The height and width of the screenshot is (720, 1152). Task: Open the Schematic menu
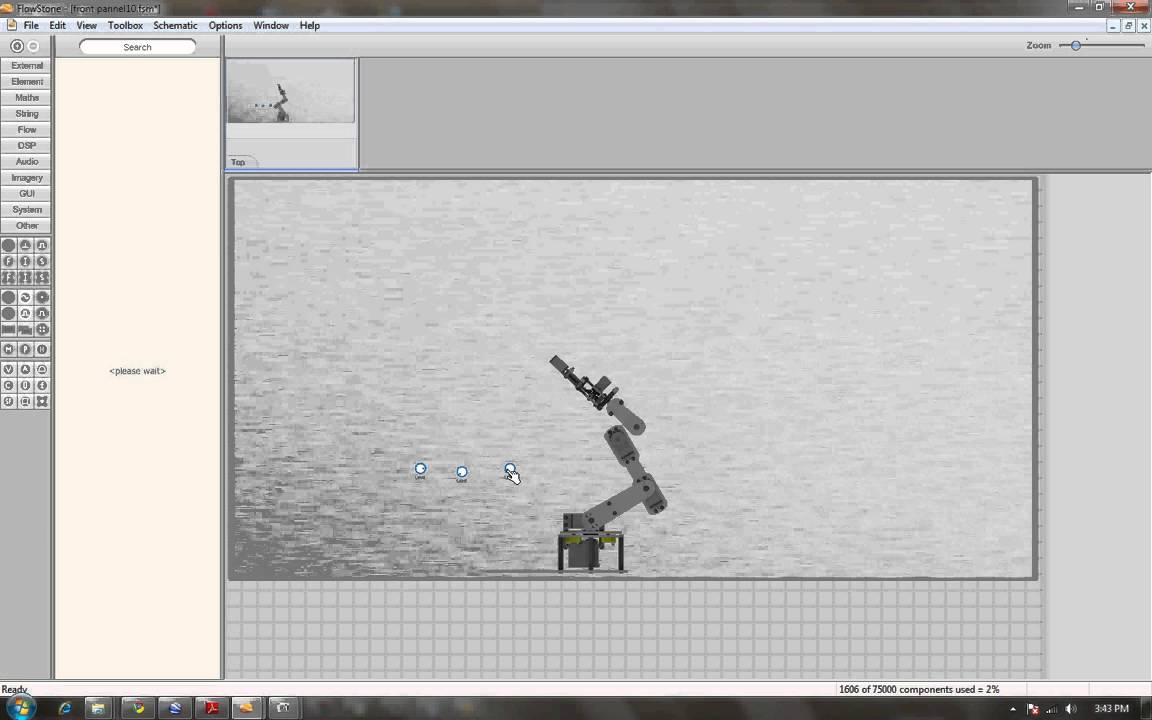pyautogui.click(x=175, y=25)
